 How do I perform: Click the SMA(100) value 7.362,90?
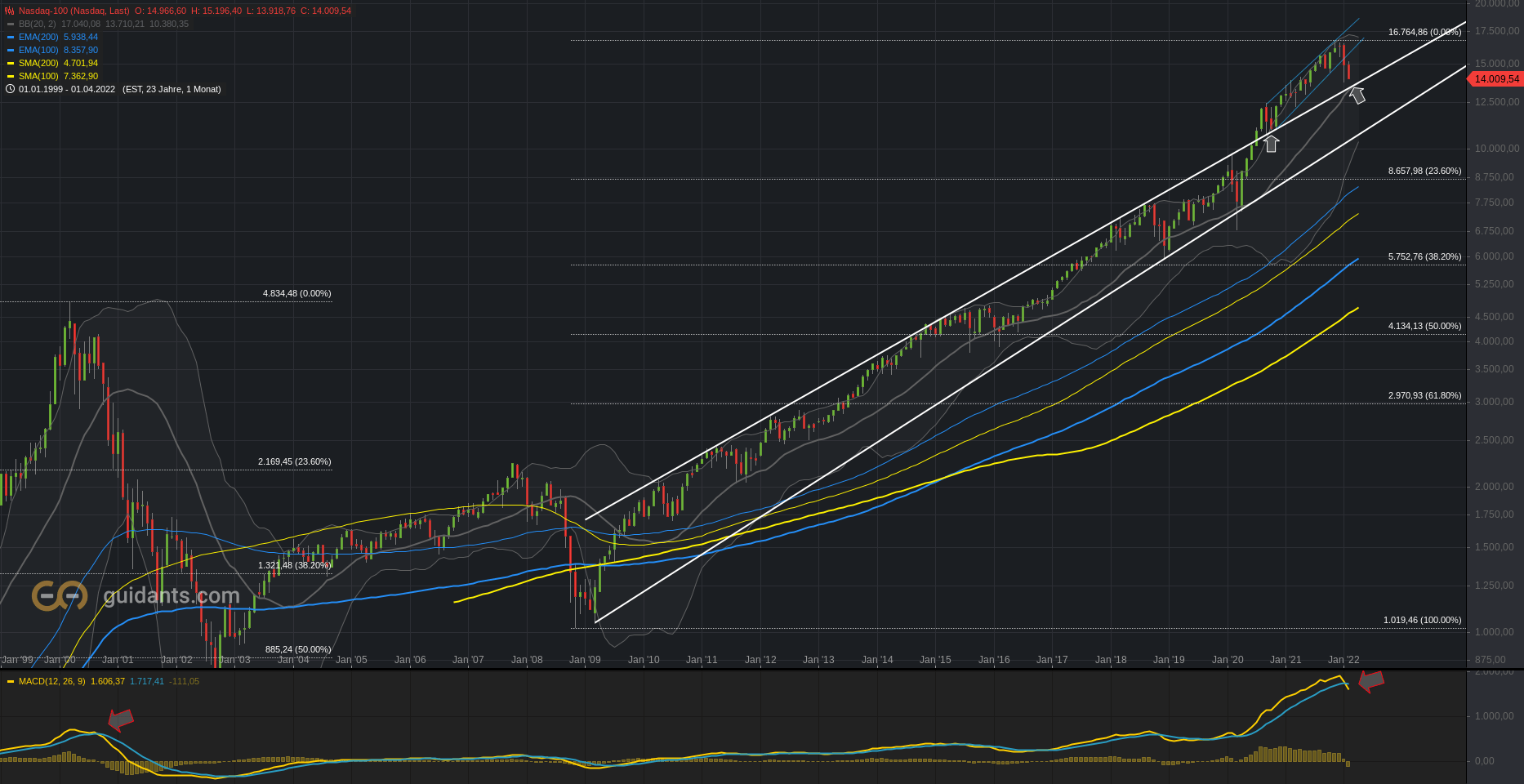(x=81, y=77)
